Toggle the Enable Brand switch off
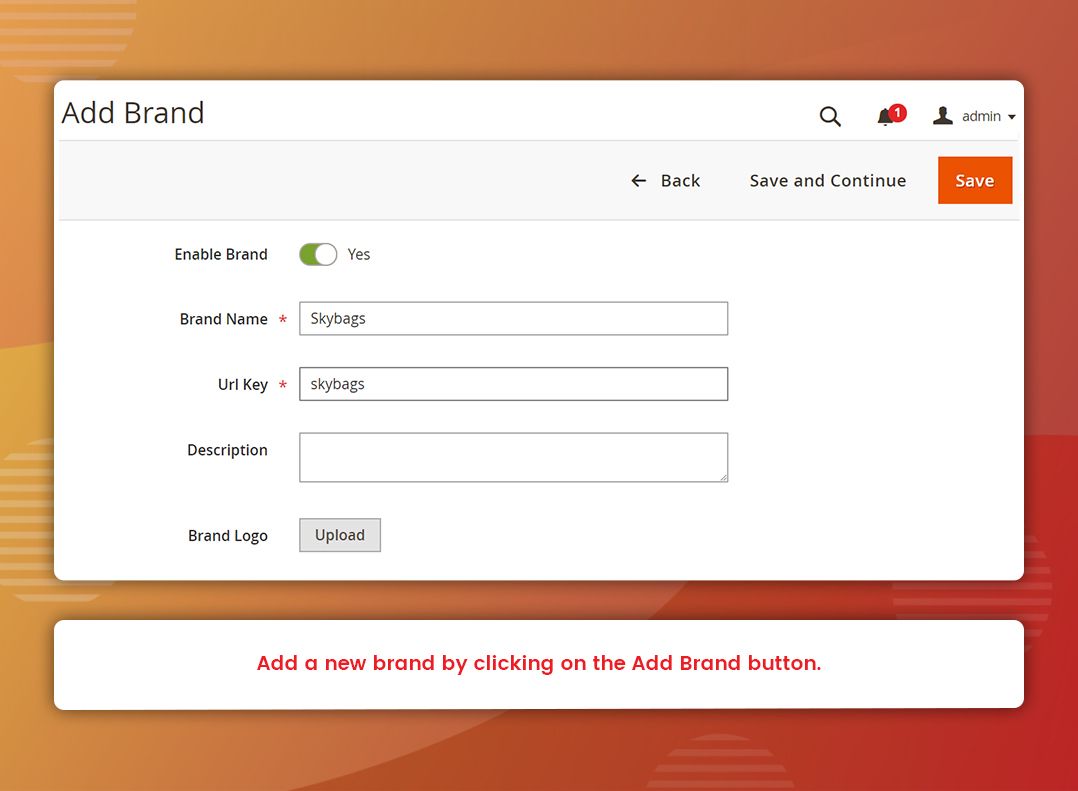The height and width of the screenshot is (791, 1078). tap(318, 255)
